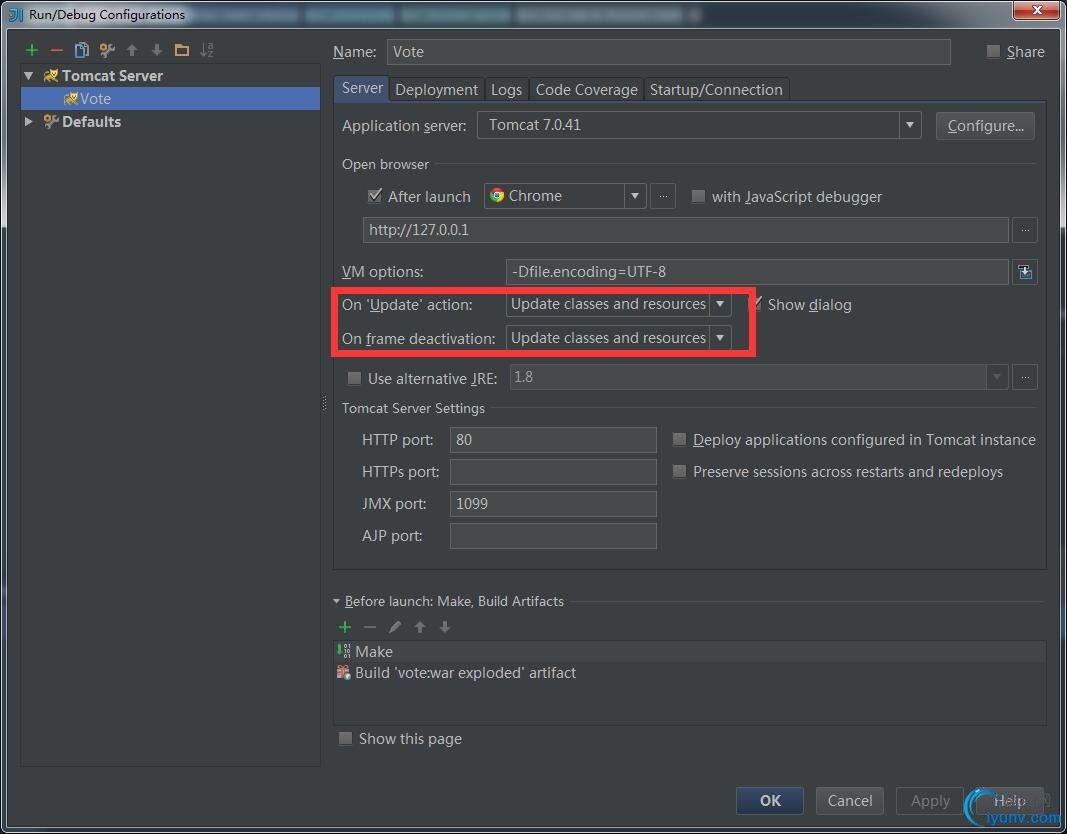Click the HTTP port field
Image resolution: width=1067 pixels, height=834 pixels.
tap(553, 439)
